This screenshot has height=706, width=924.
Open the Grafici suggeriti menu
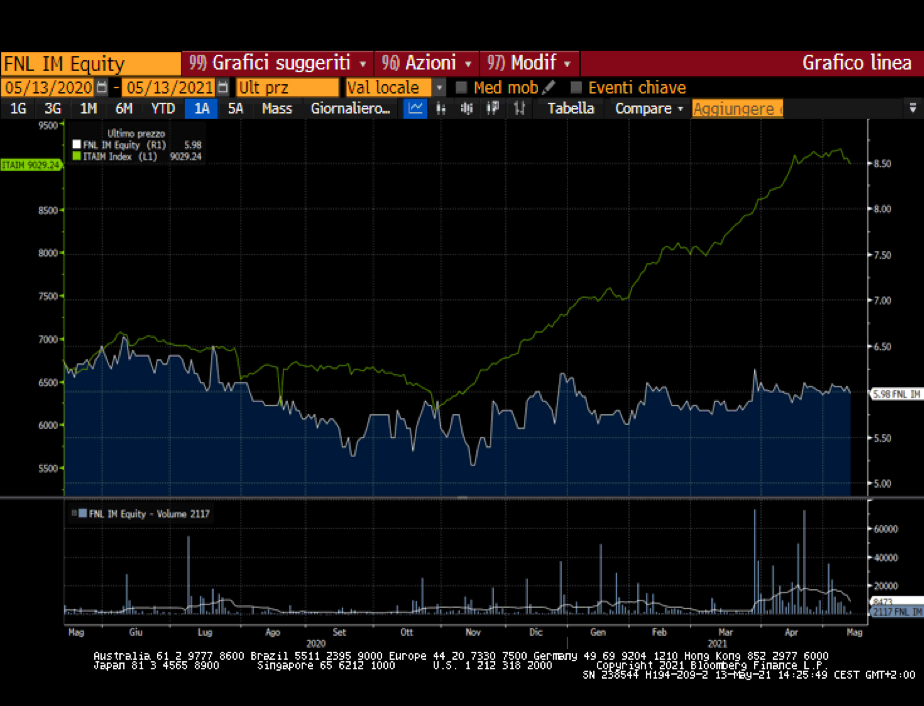[279, 63]
